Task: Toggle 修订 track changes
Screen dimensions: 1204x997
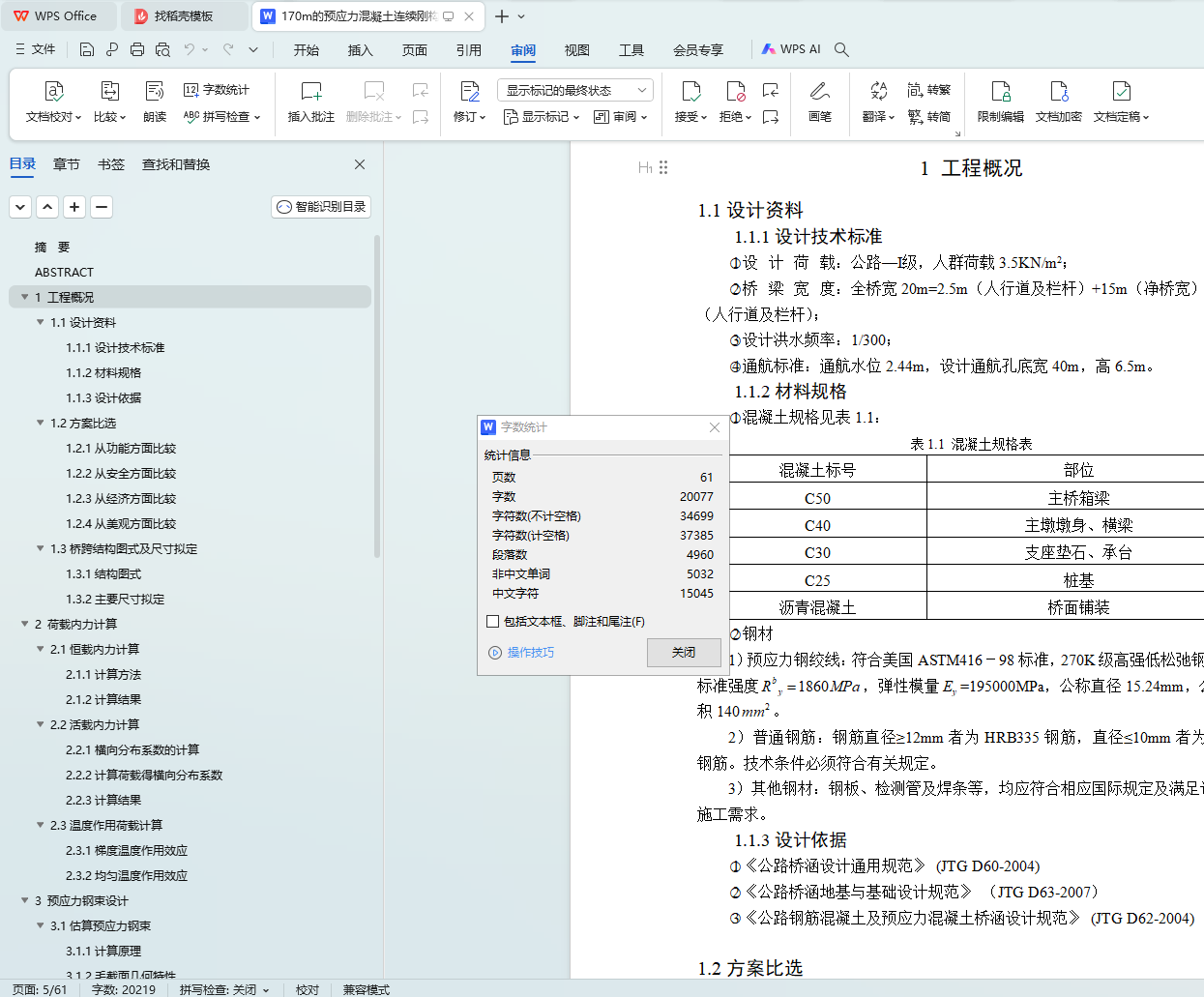Action: pos(469,103)
